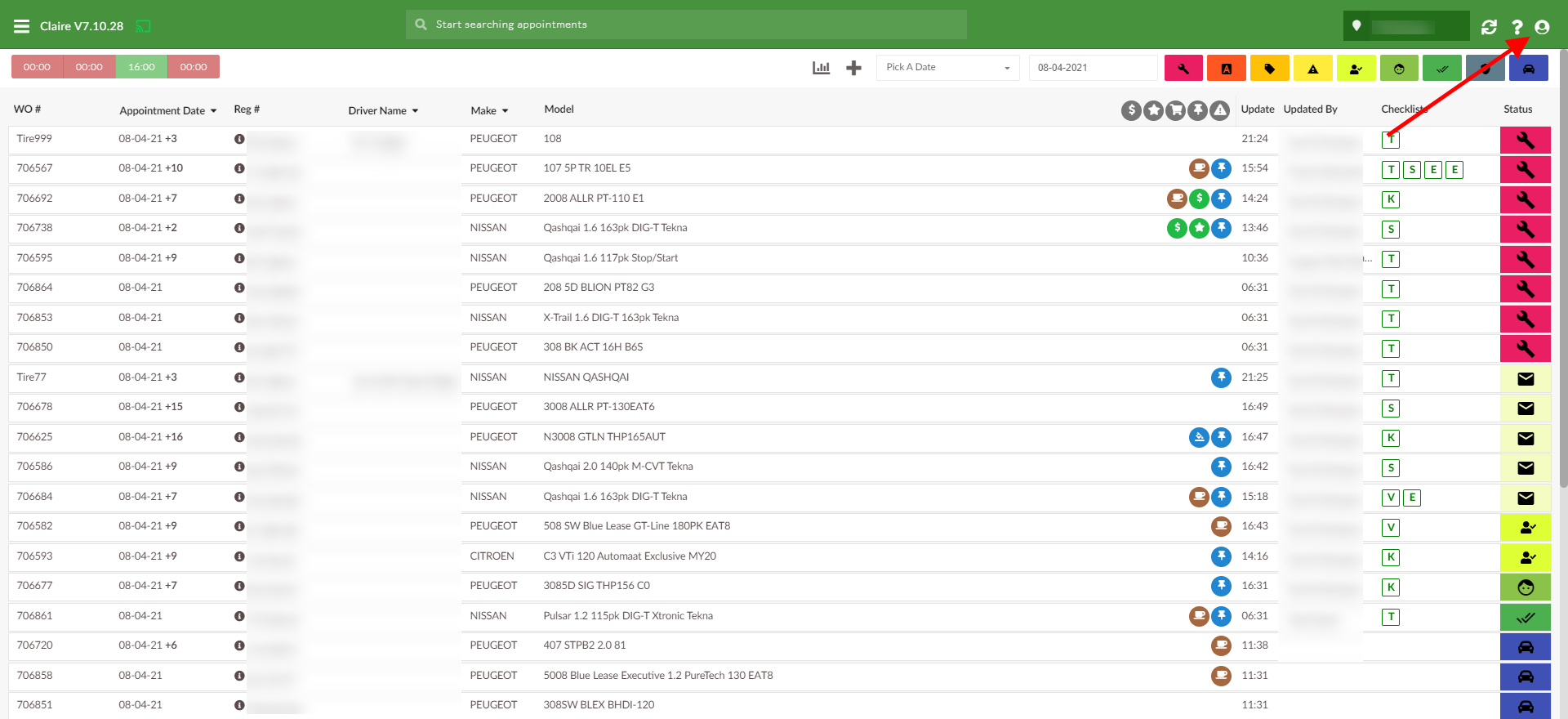Viewport: 1568px width, 719px height.
Task: Click the plus icon to add appointment
Action: pyautogui.click(x=853, y=68)
